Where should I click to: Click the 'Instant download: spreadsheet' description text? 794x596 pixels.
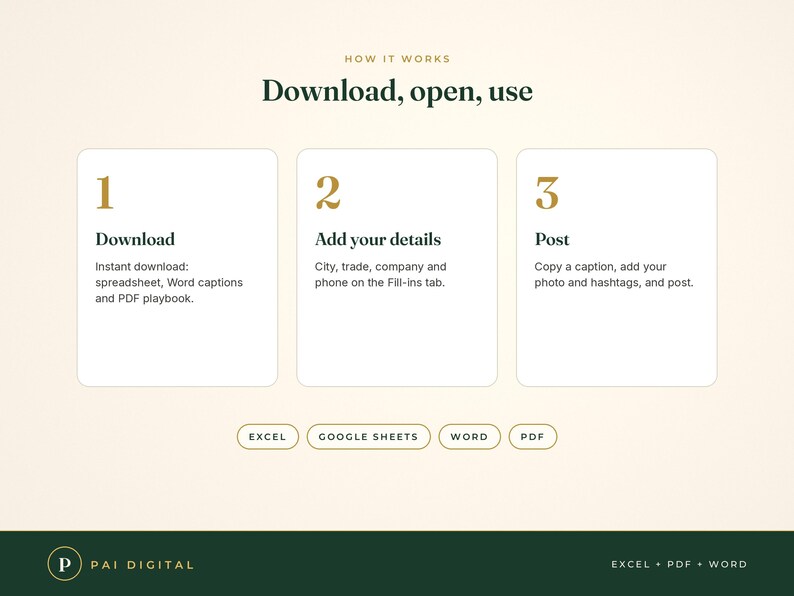(169, 283)
